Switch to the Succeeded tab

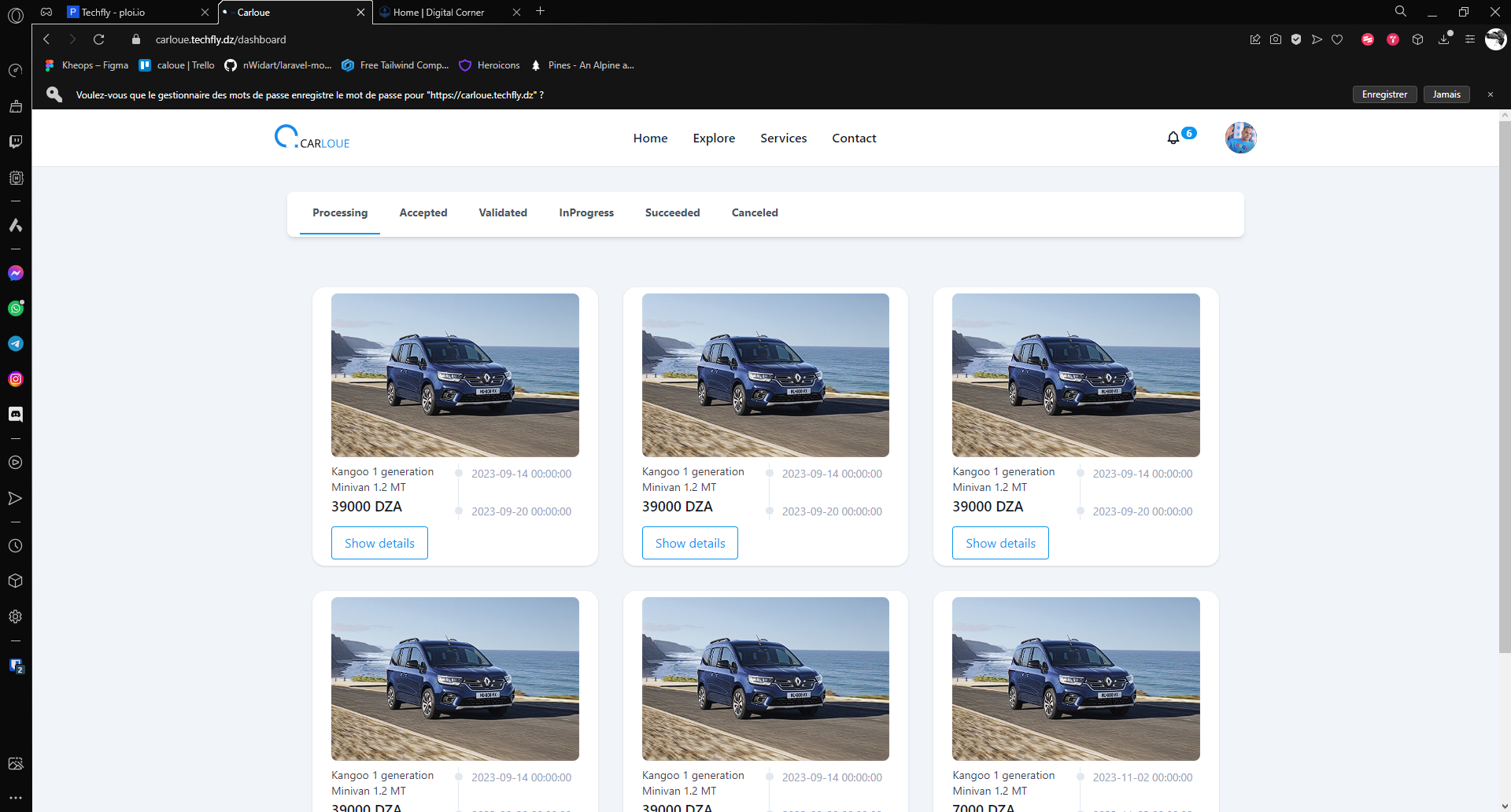(x=672, y=212)
